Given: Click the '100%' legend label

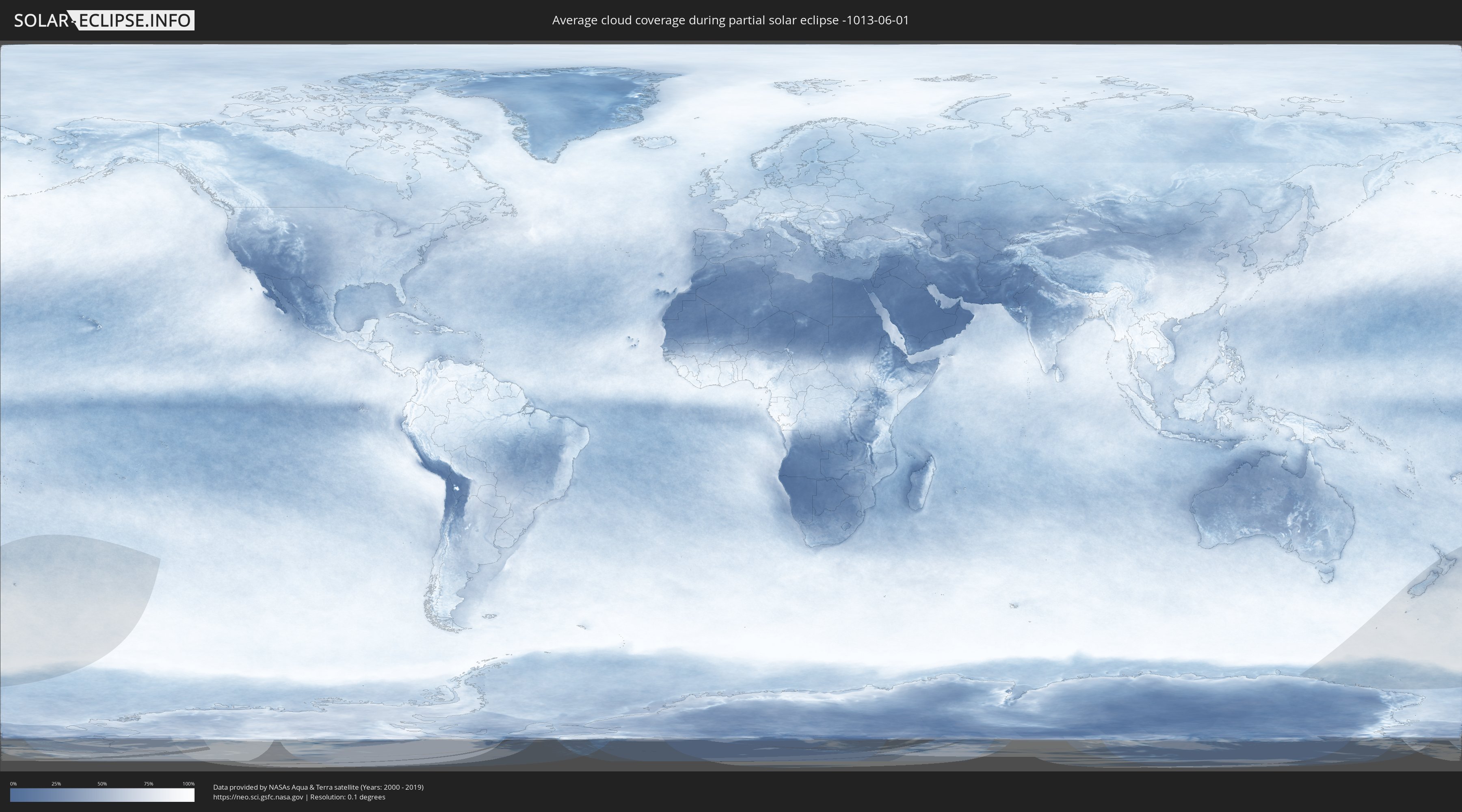Looking at the screenshot, I should (188, 784).
